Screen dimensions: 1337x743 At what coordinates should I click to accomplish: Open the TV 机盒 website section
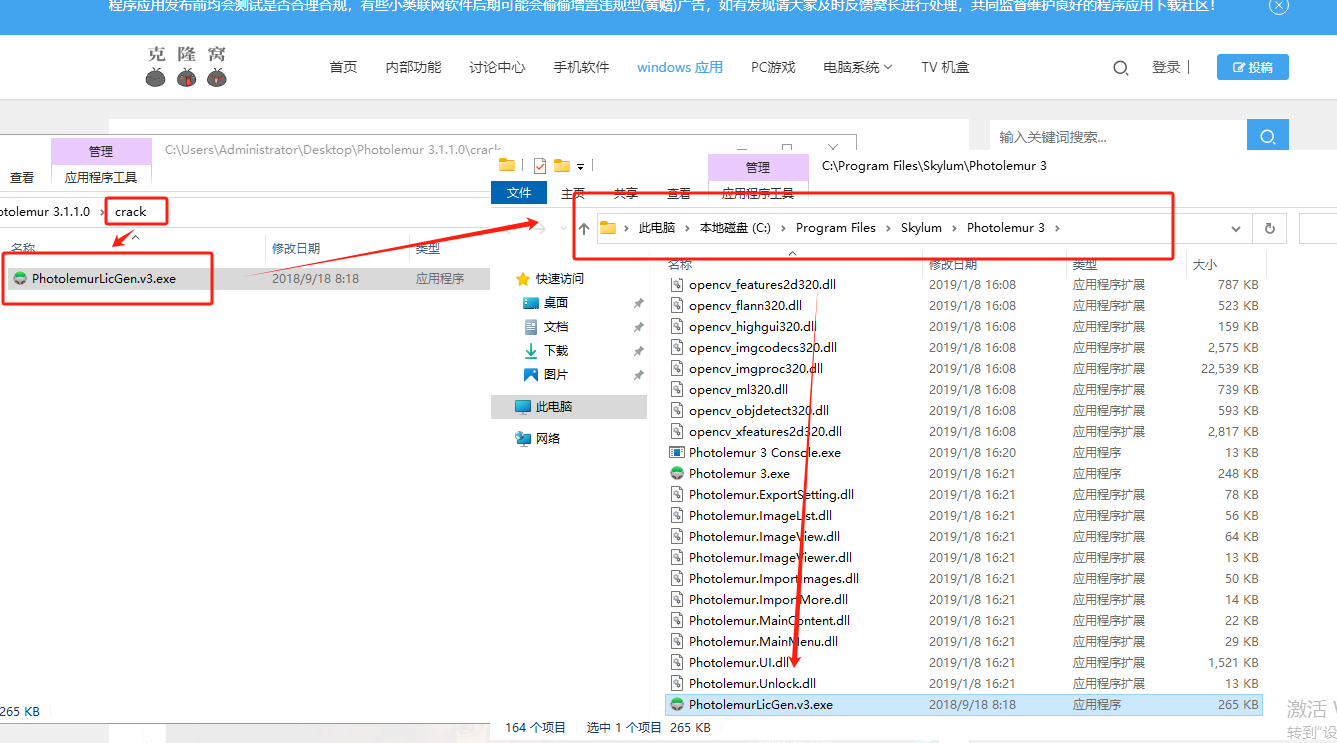tap(945, 67)
